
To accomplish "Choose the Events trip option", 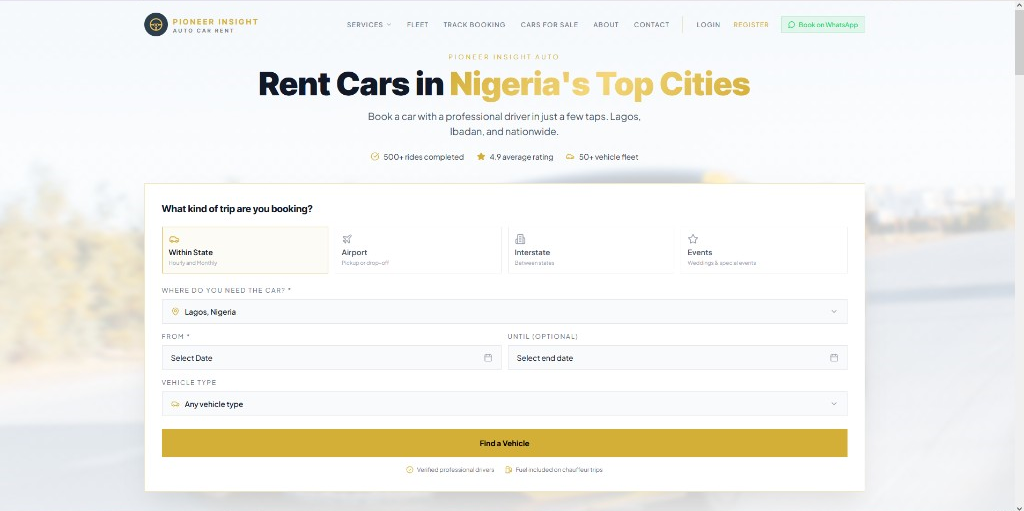I will (764, 250).
